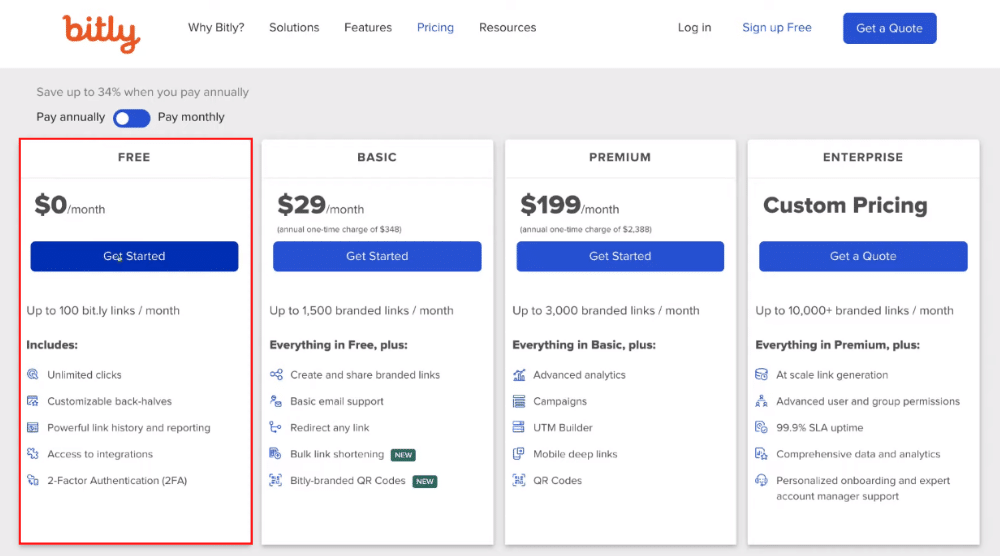
Task: Click the Bitly logo
Action: click(x=101, y=33)
